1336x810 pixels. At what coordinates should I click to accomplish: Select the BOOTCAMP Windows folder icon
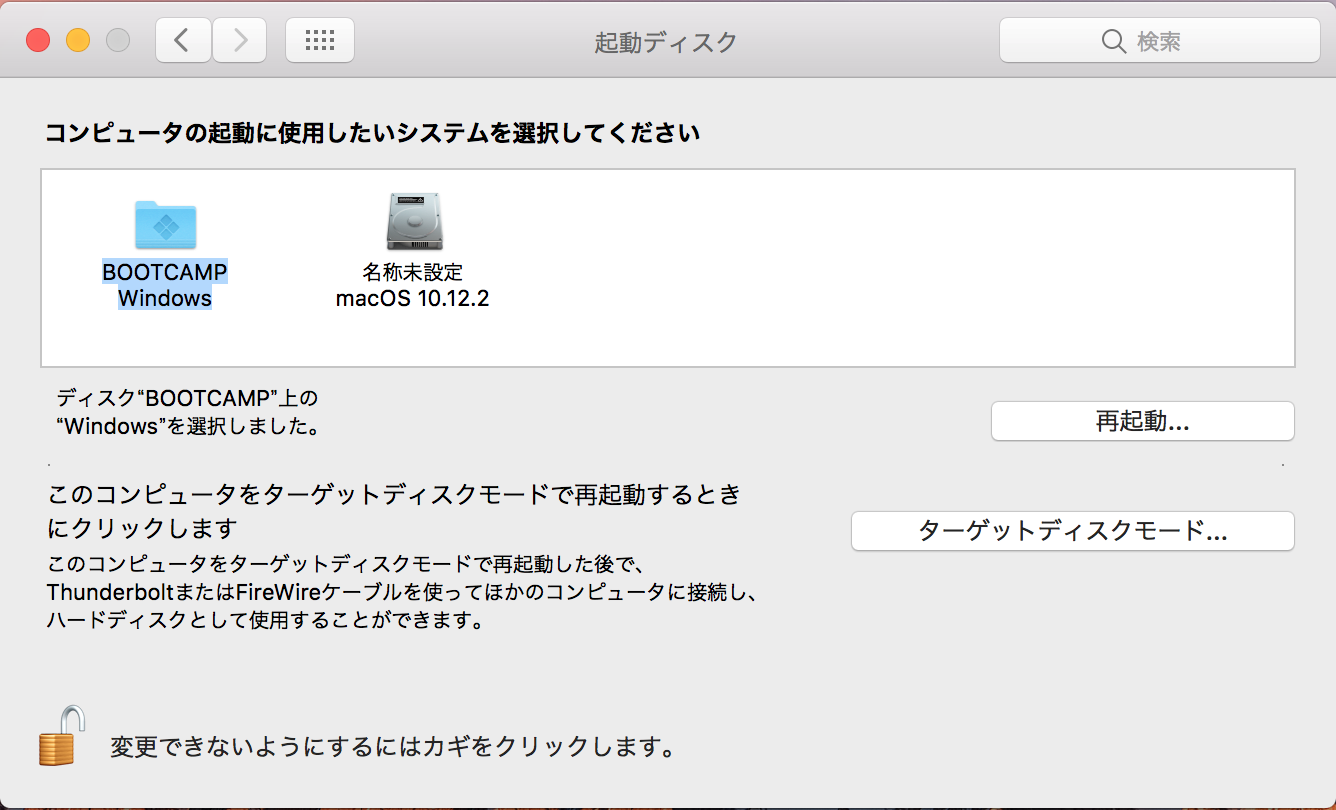pyautogui.click(x=165, y=225)
